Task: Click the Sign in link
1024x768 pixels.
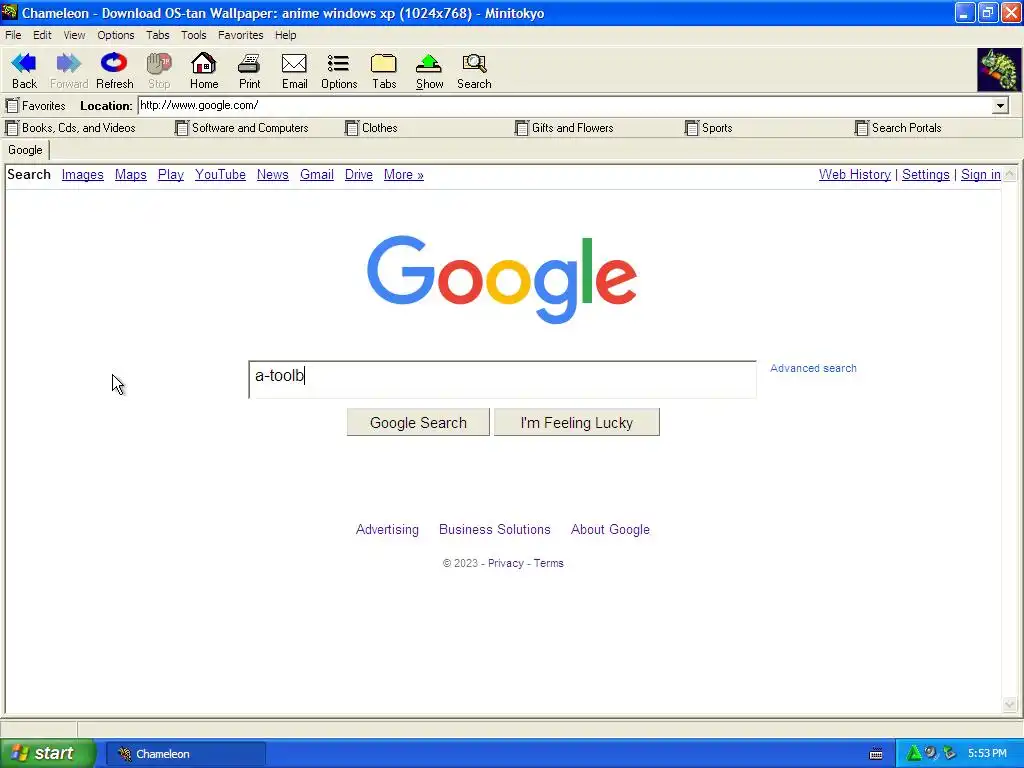Action: click(980, 175)
